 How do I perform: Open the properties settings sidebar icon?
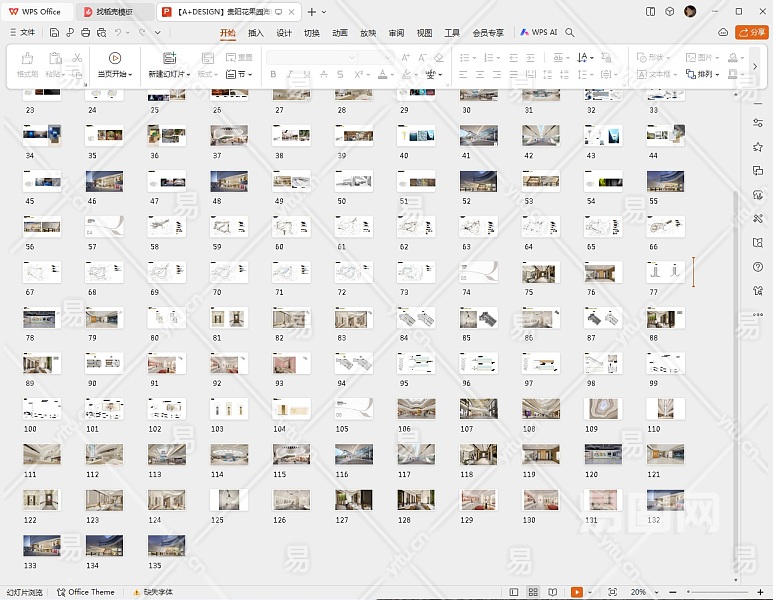click(x=758, y=123)
